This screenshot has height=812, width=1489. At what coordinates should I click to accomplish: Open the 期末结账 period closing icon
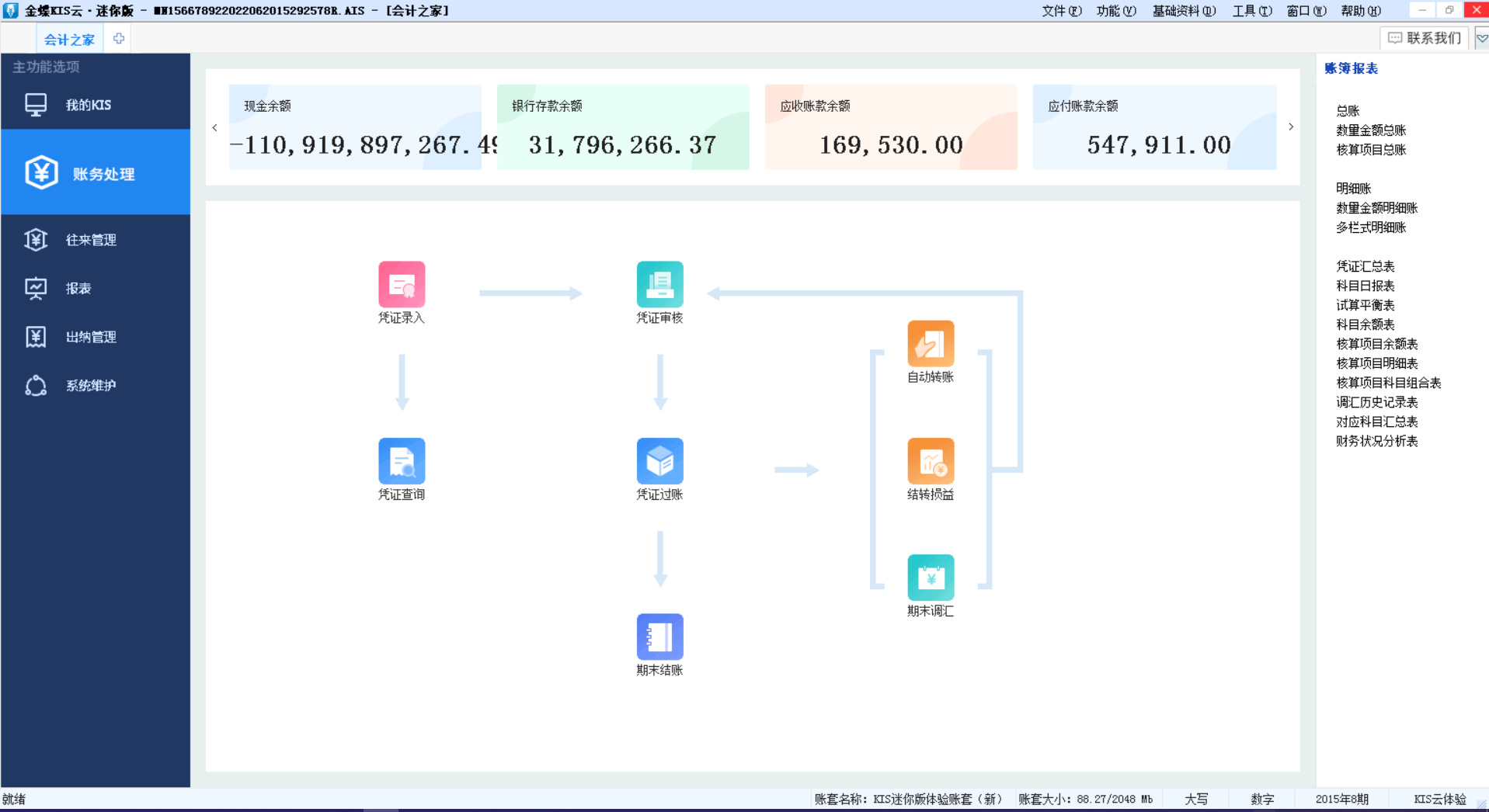point(659,637)
